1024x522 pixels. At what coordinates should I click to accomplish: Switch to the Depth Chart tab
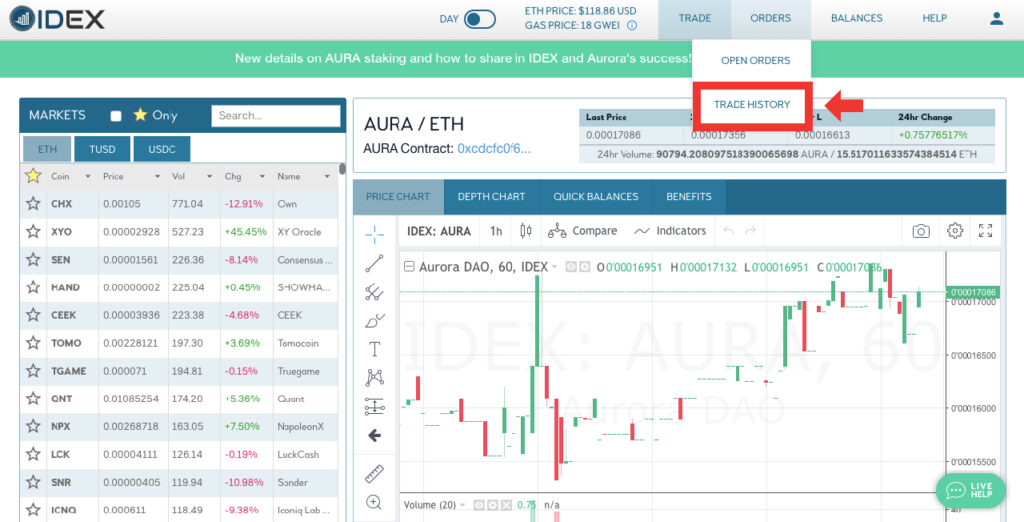point(491,197)
